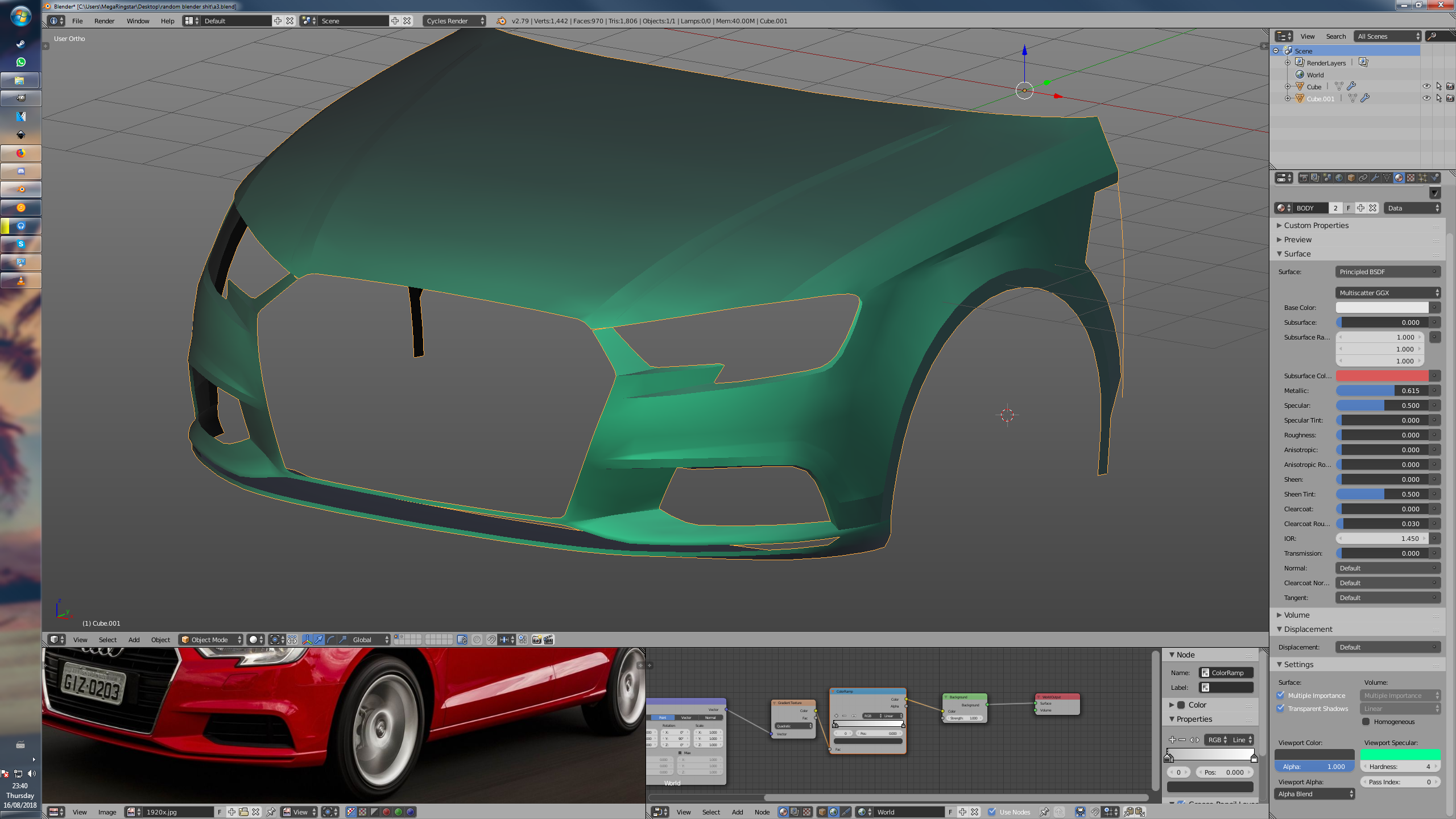Select the rotate manipulator arc icon

[x=331, y=640]
